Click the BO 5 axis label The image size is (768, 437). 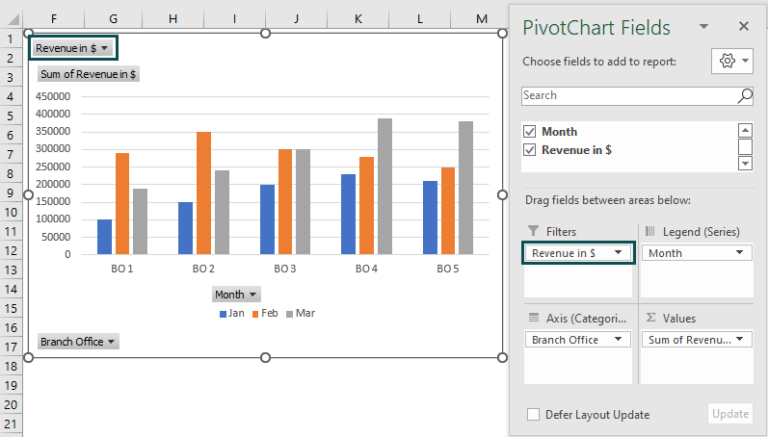pos(448,268)
